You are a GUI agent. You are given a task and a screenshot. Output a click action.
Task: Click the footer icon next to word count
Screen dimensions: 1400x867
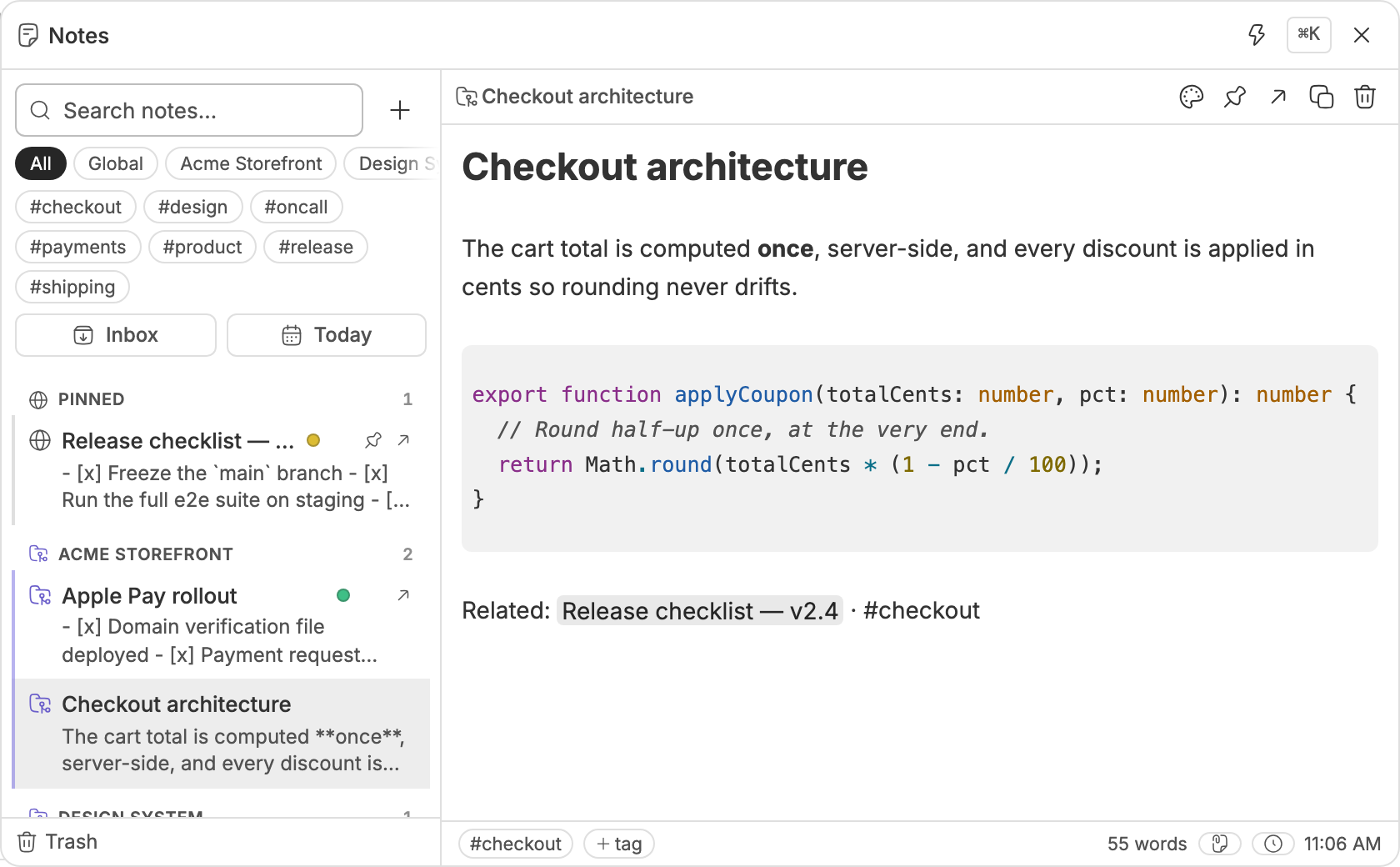[1220, 844]
